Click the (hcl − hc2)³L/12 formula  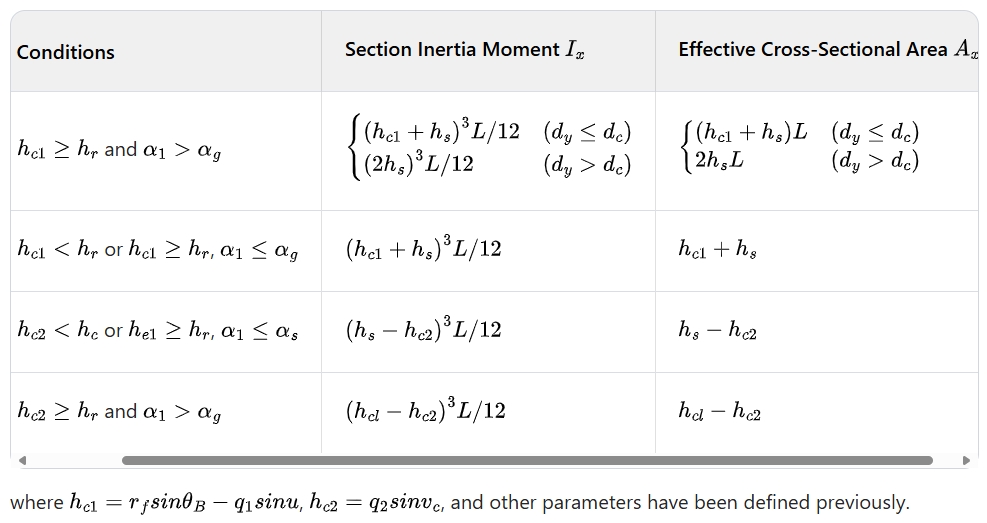click(x=426, y=410)
